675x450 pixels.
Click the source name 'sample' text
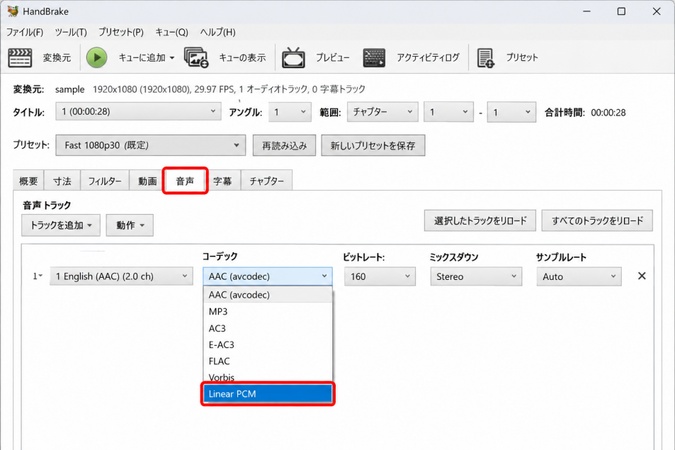(x=70, y=89)
